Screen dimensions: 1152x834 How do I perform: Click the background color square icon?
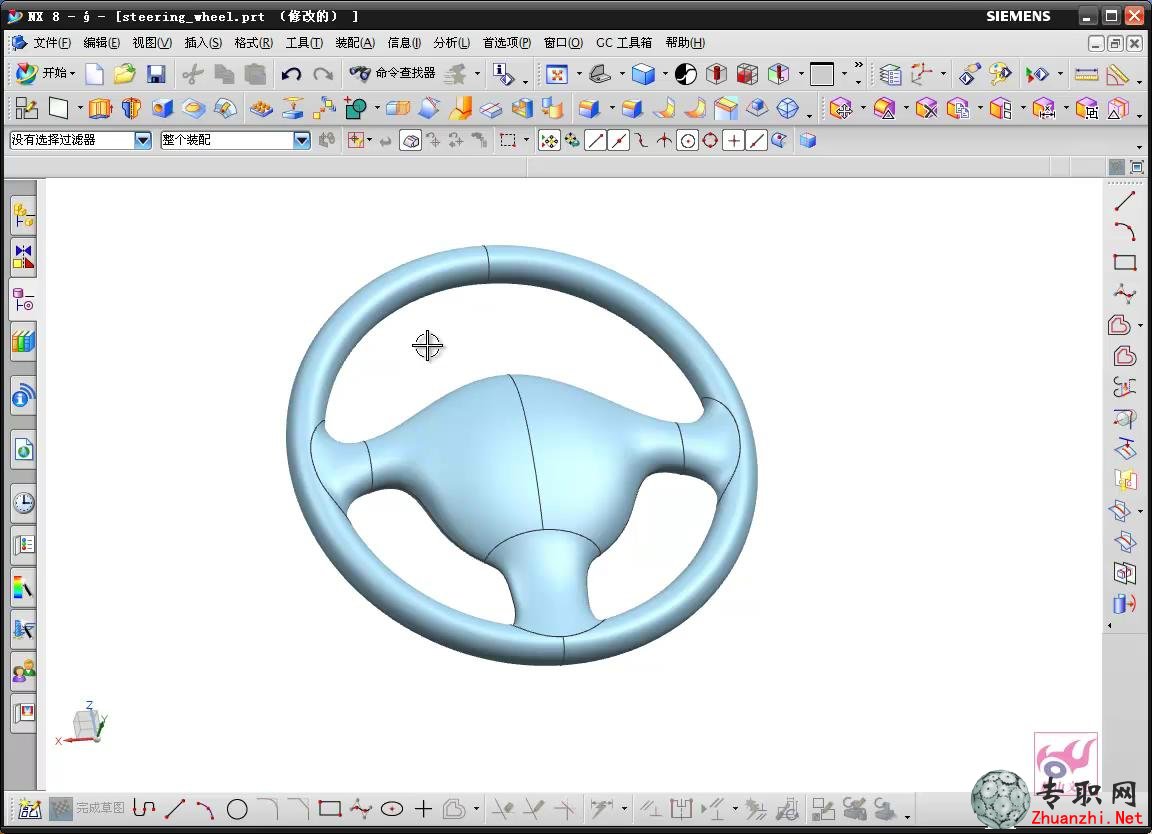(x=821, y=74)
